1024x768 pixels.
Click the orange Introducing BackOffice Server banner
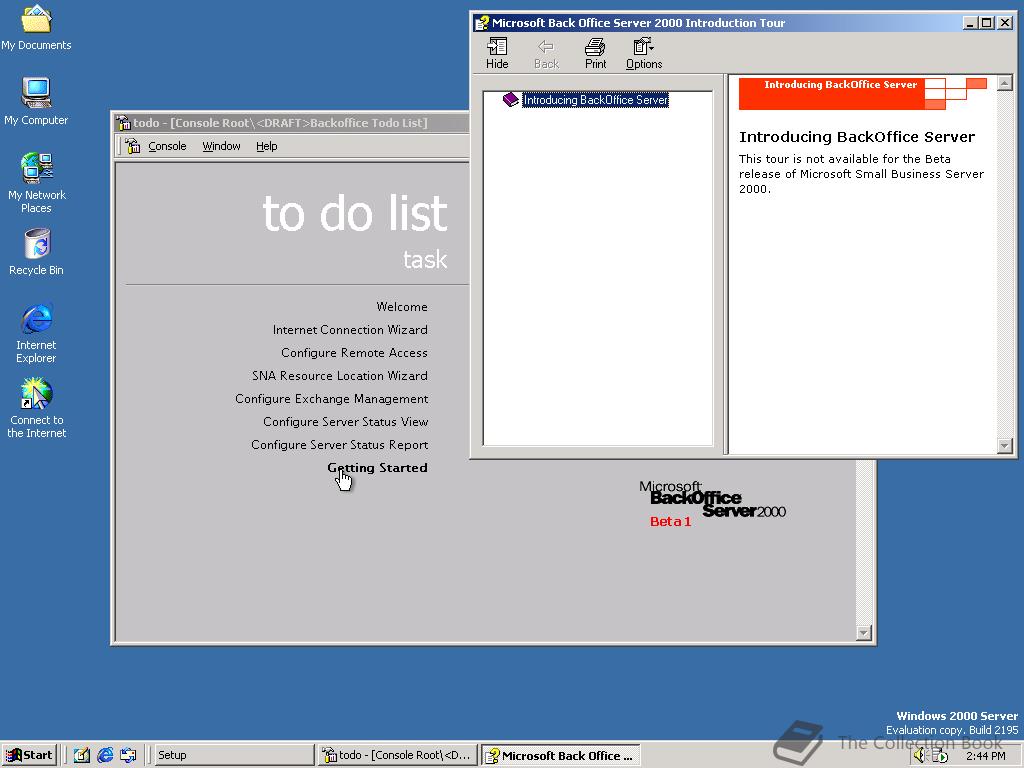pos(862,93)
